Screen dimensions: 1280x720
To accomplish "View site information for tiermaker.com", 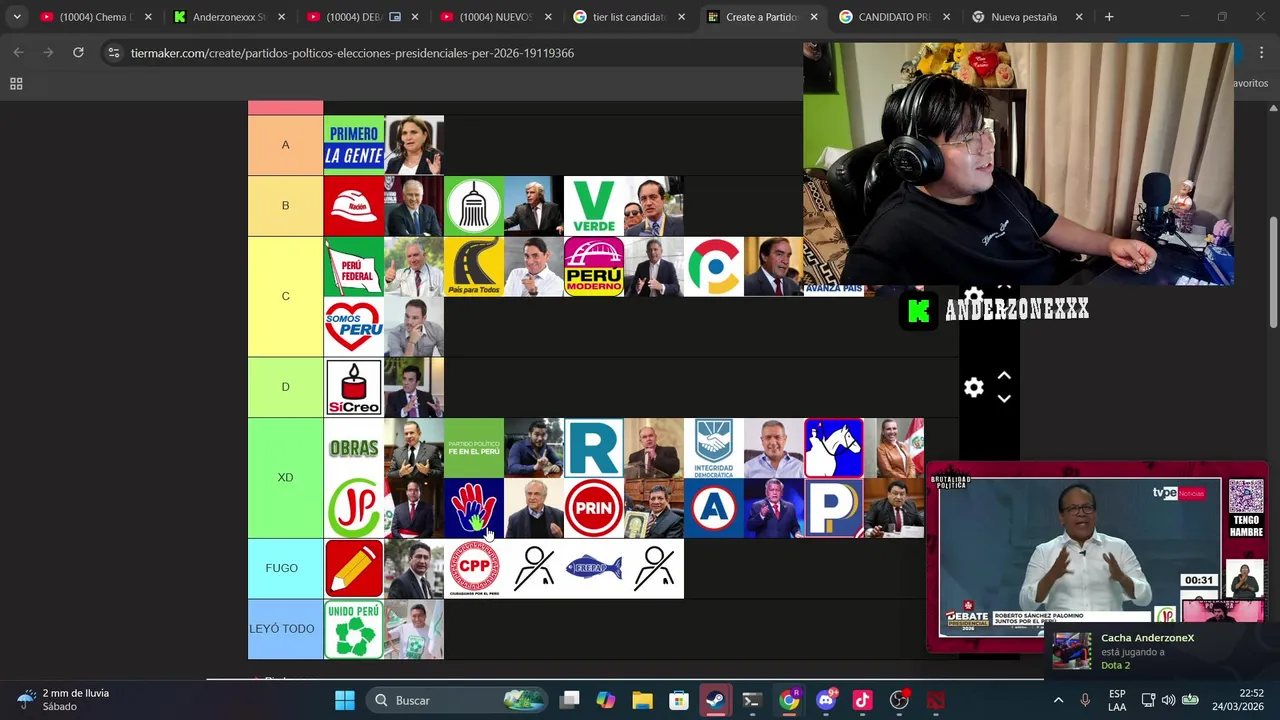I will point(114,52).
